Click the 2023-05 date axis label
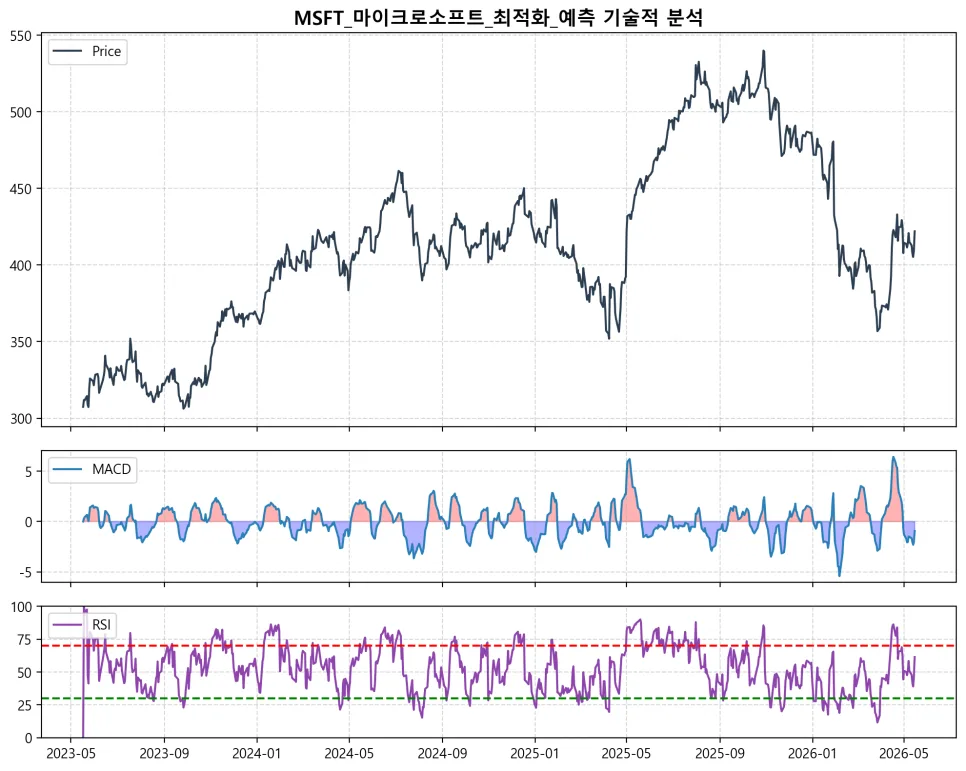Image resolution: width=966 pixels, height=771 pixels. 71,754
